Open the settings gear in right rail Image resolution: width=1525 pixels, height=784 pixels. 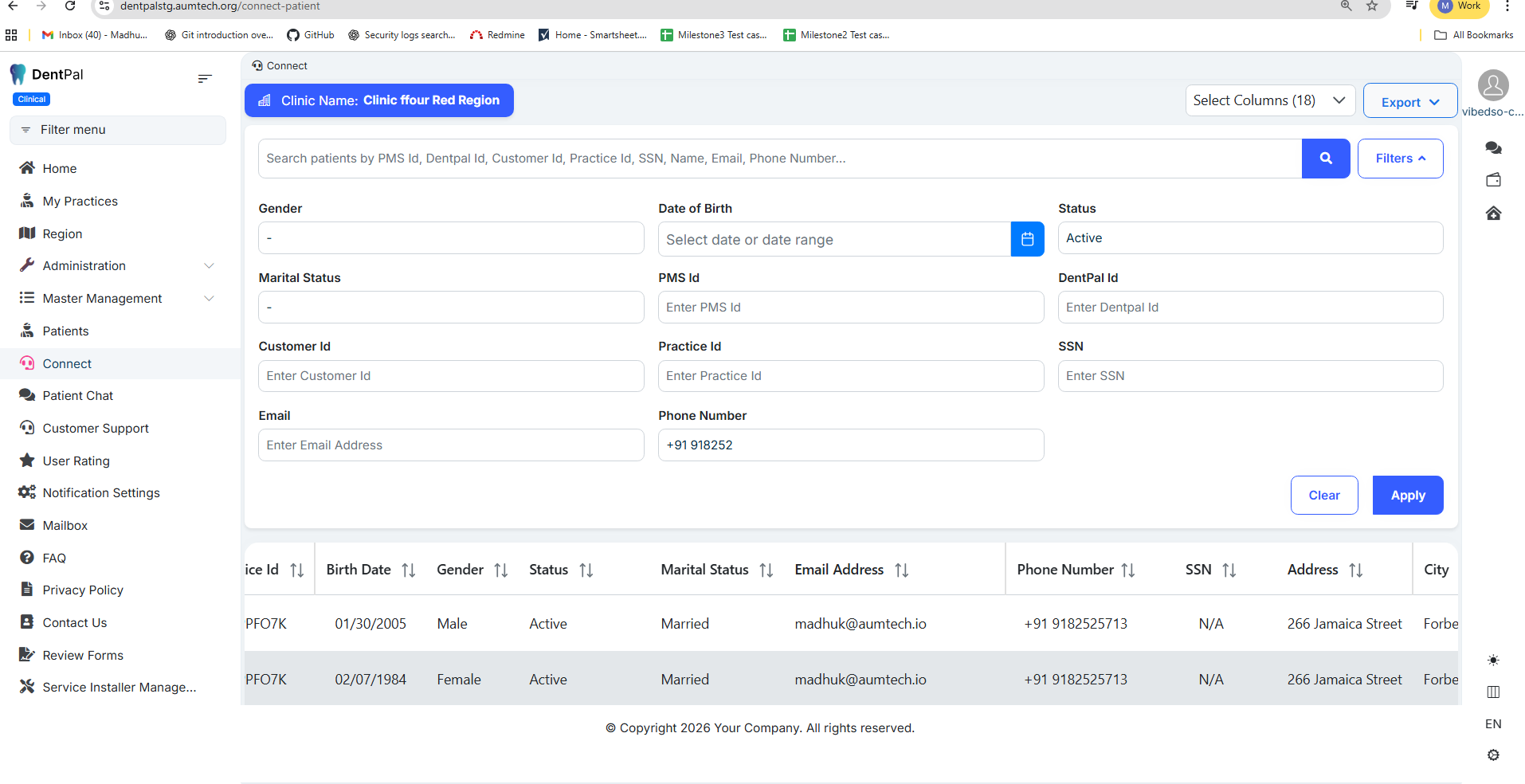pos(1493,755)
